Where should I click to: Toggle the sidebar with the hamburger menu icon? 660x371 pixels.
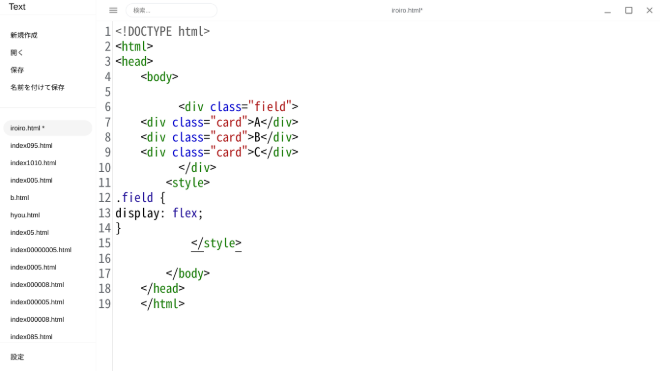(113, 11)
